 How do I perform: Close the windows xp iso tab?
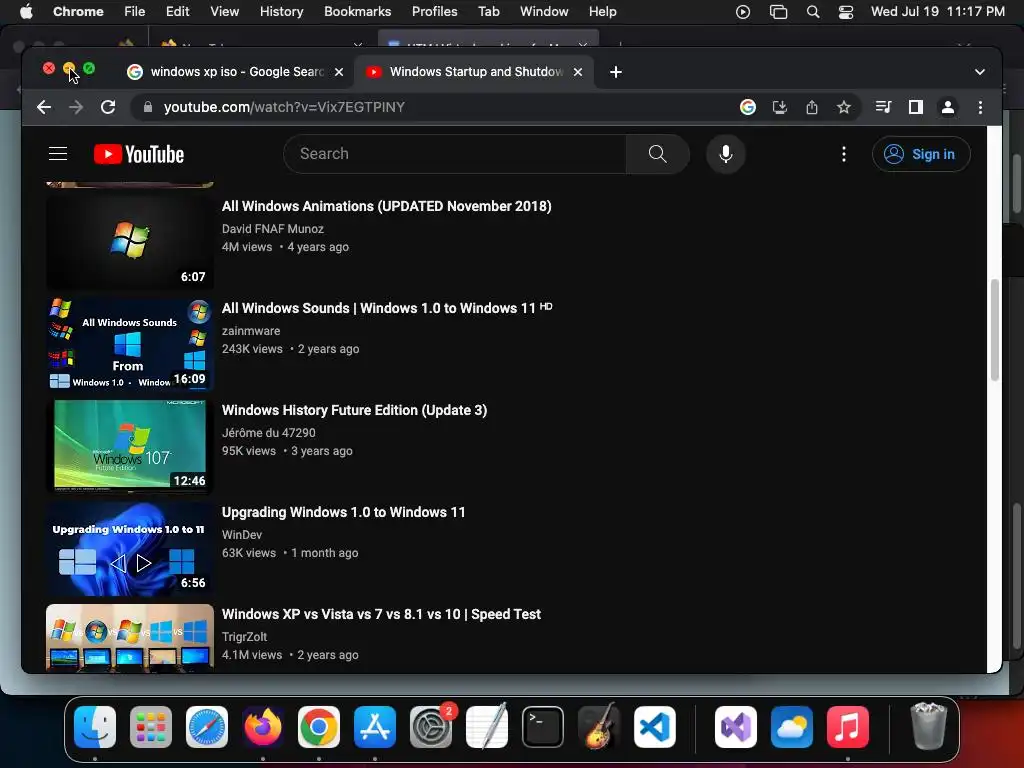pyautogui.click(x=339, y=72)
